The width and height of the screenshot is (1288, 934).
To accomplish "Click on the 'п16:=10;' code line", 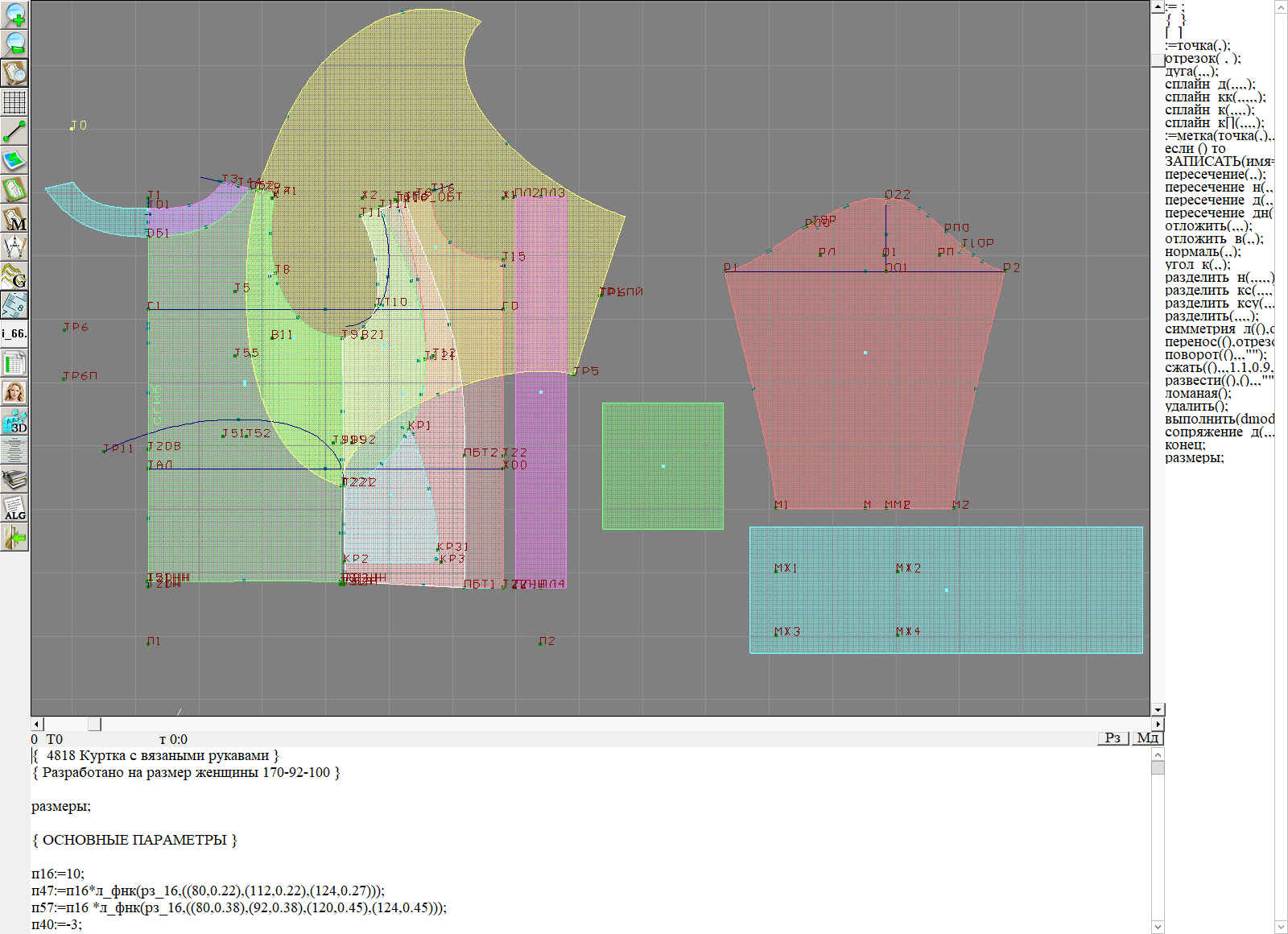I will (58, 874).
